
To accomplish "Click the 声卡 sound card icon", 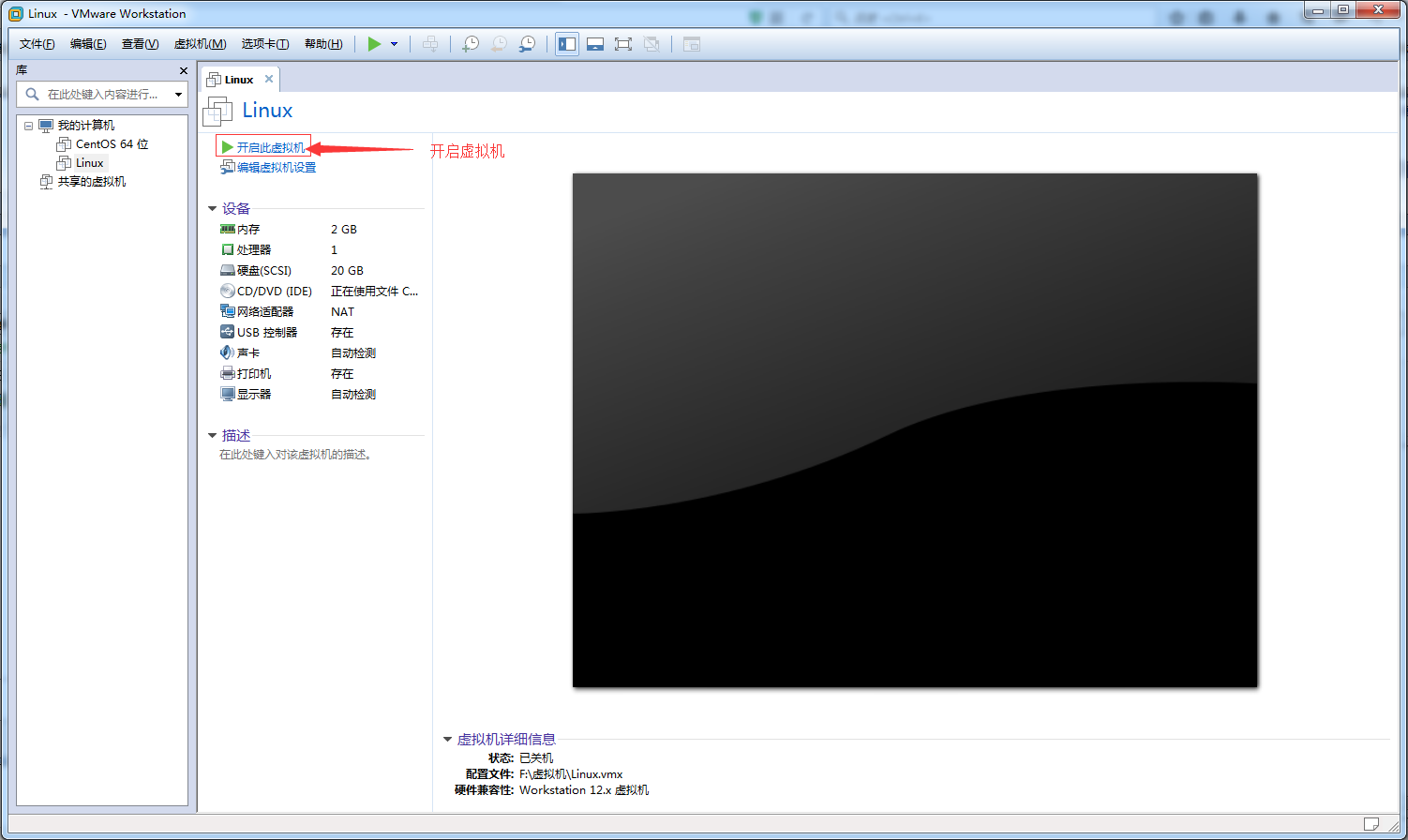I will coord(227,352).
